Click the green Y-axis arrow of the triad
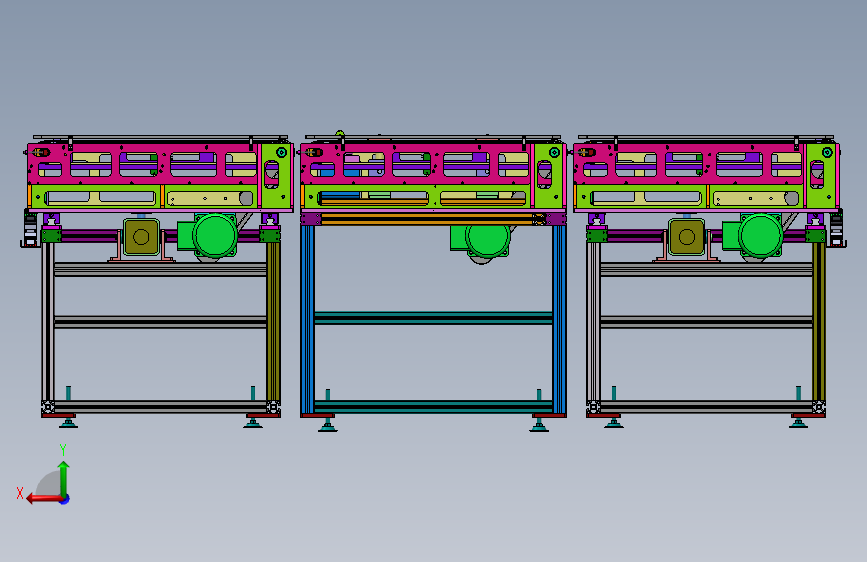This screenshot has width=867, height=562. (x=64, y=478)
